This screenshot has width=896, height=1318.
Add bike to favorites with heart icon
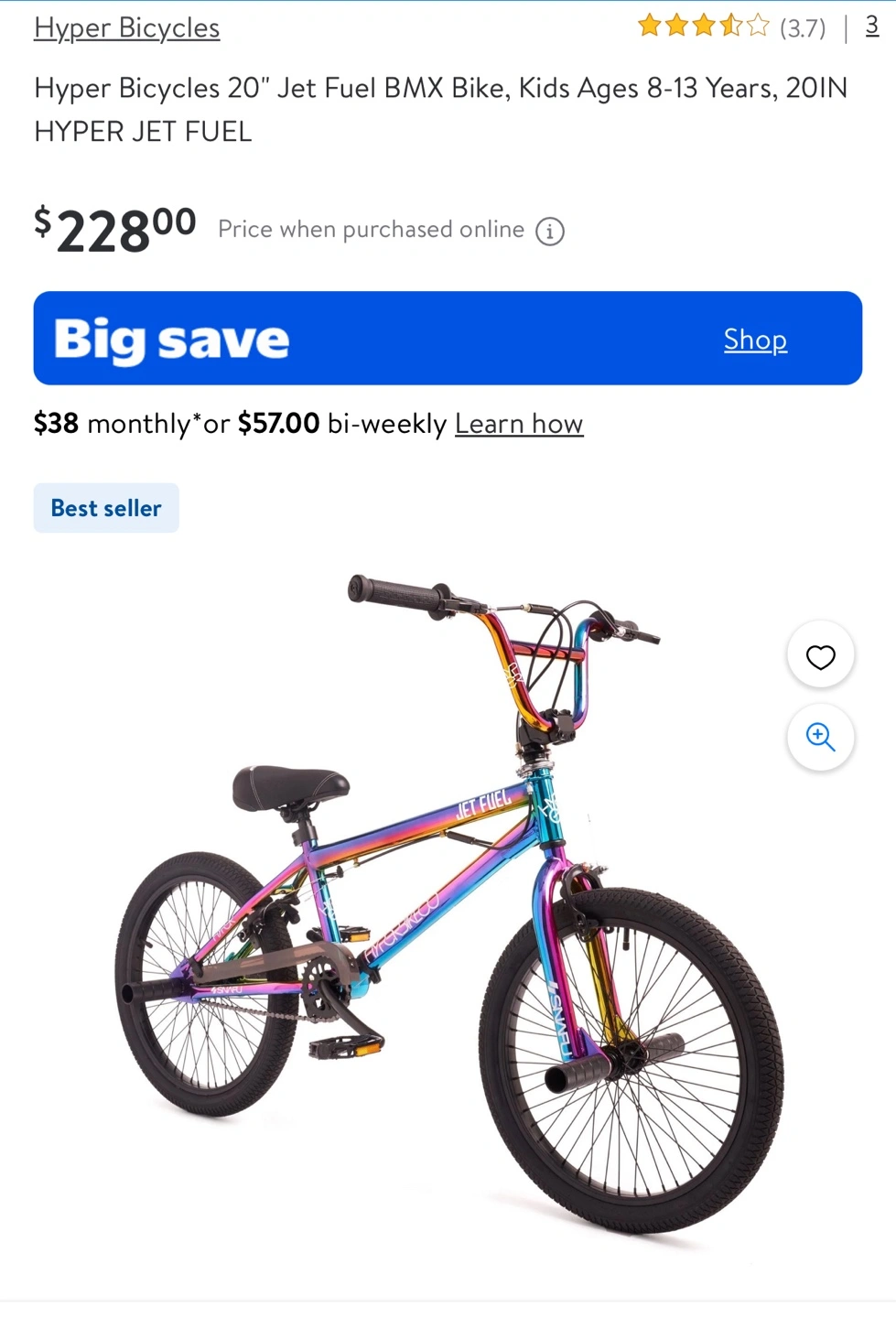[820, 655]
